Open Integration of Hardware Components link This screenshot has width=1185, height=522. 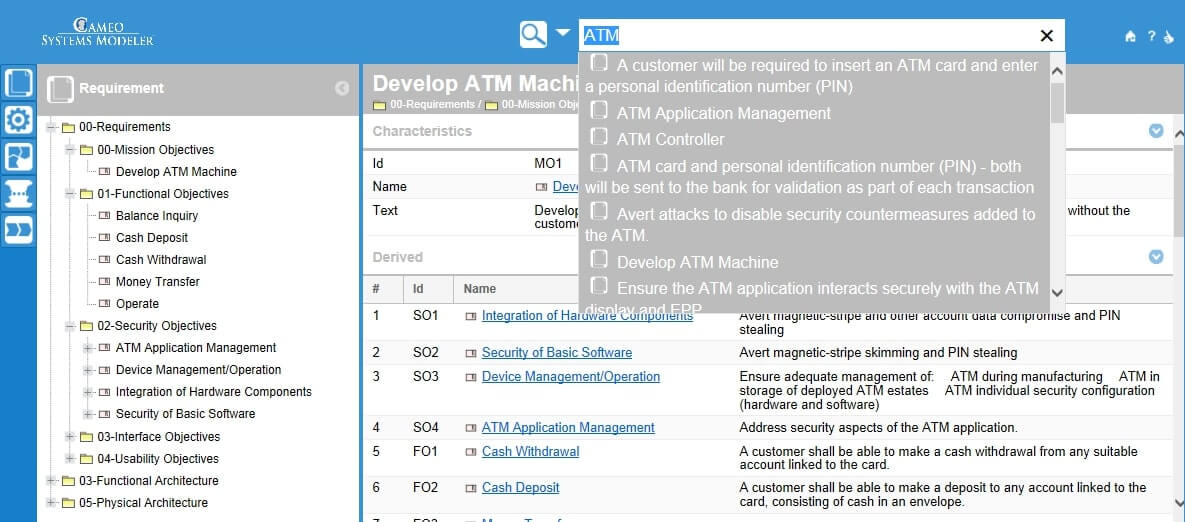[x=587, y=316]
